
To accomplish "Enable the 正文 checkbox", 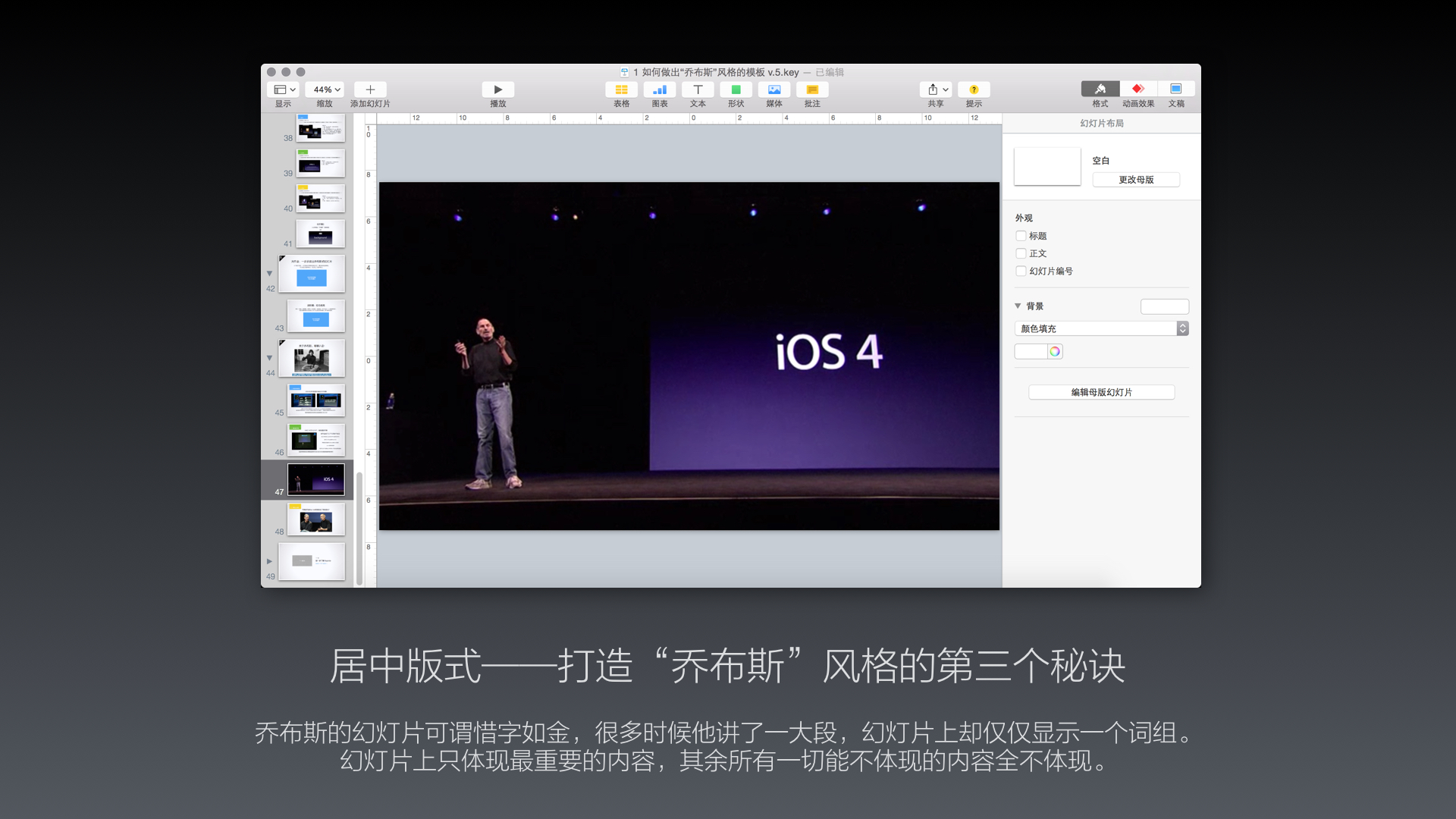I will [x=1021, y=253].
